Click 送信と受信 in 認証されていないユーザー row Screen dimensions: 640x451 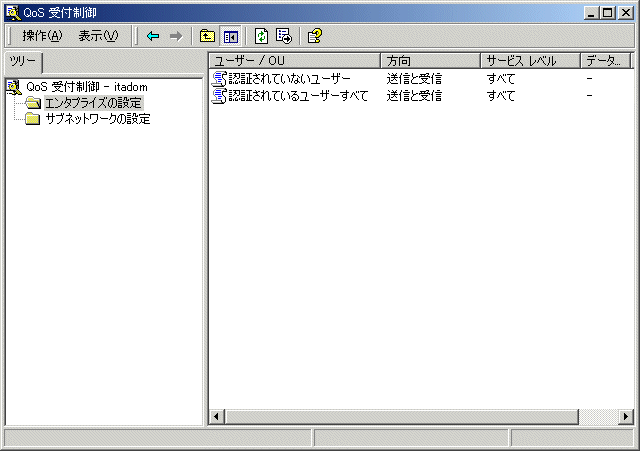click(414, 78)
